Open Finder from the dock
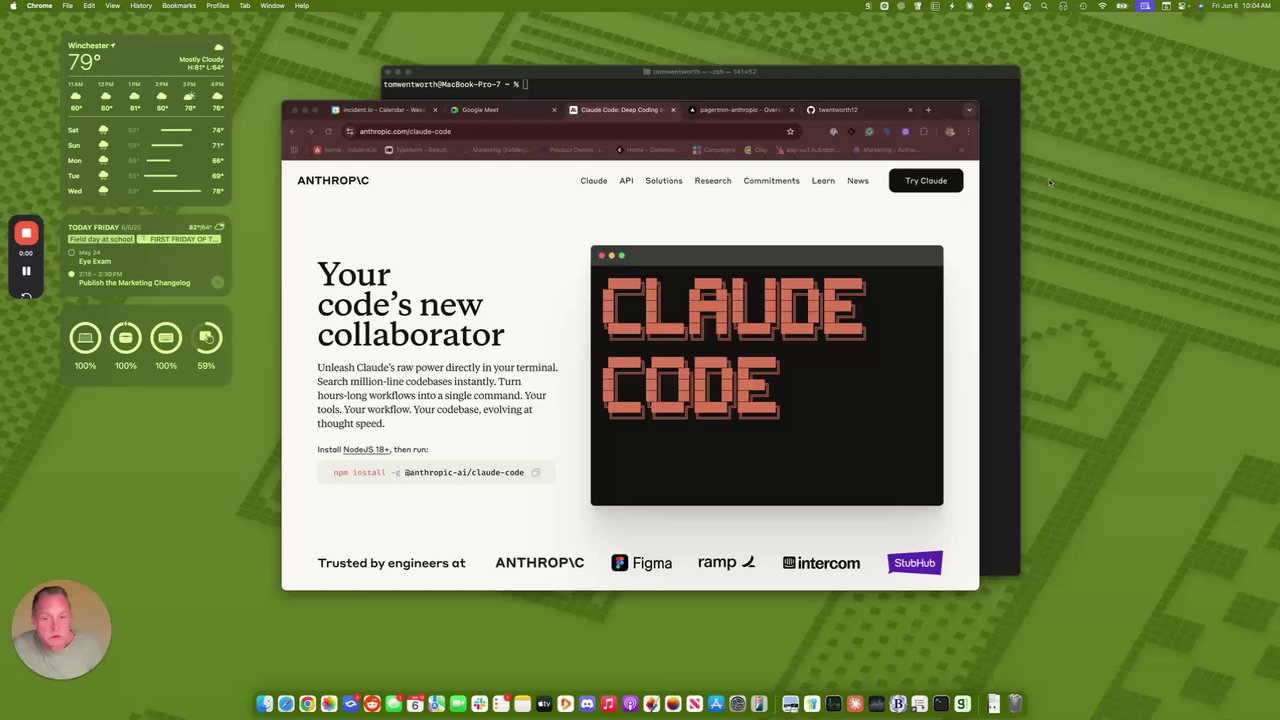The width and height of the screenshot is (1280, 720). click(x=264, y=704)
